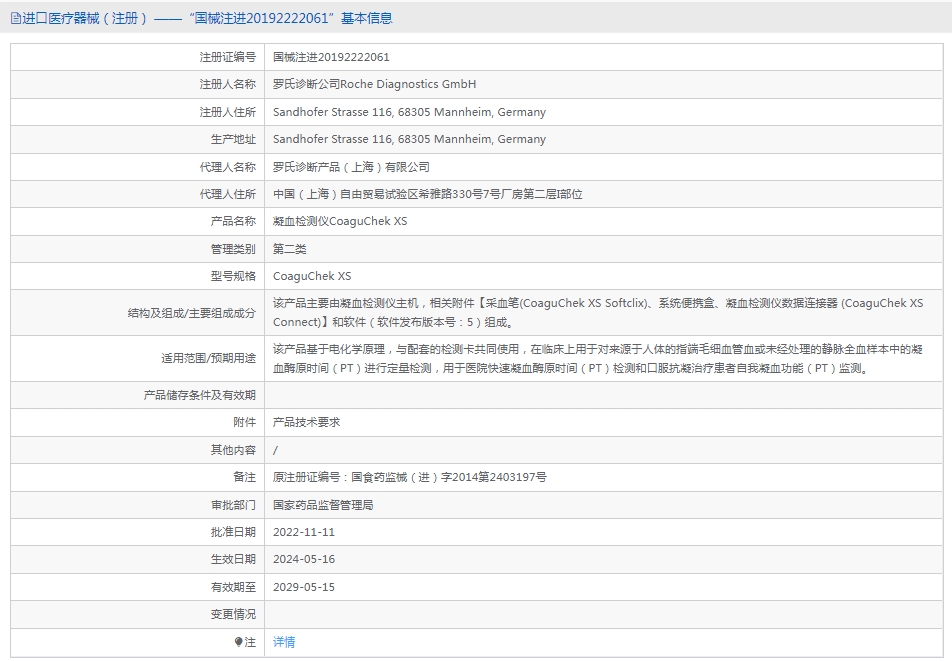Image resolution: width=952 pixels, height=661 pixels.
Task: Select the 注册人住所 address value
Action: [409, 112]
